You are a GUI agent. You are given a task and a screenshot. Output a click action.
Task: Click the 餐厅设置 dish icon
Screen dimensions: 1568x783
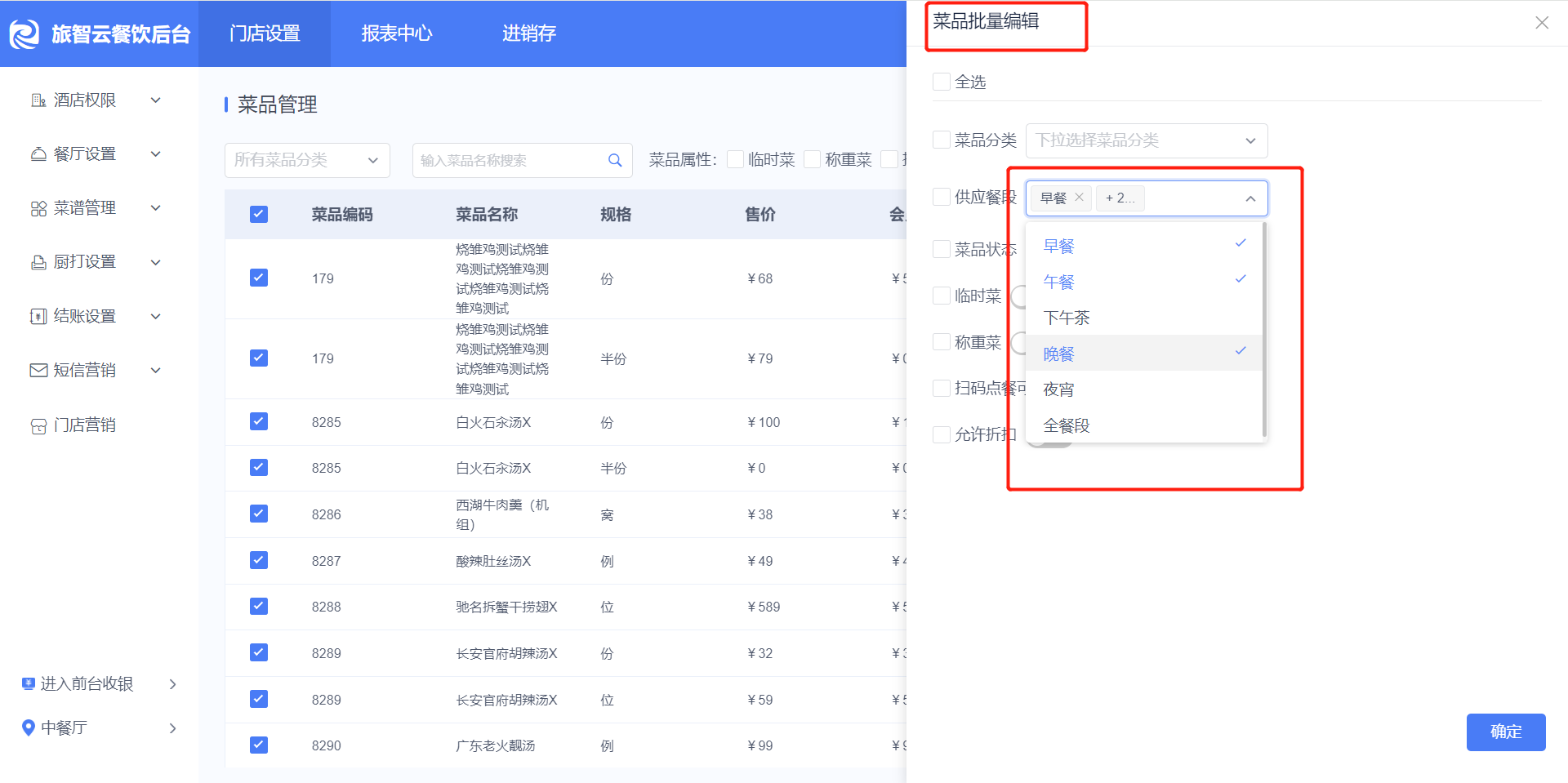(38, 154)
